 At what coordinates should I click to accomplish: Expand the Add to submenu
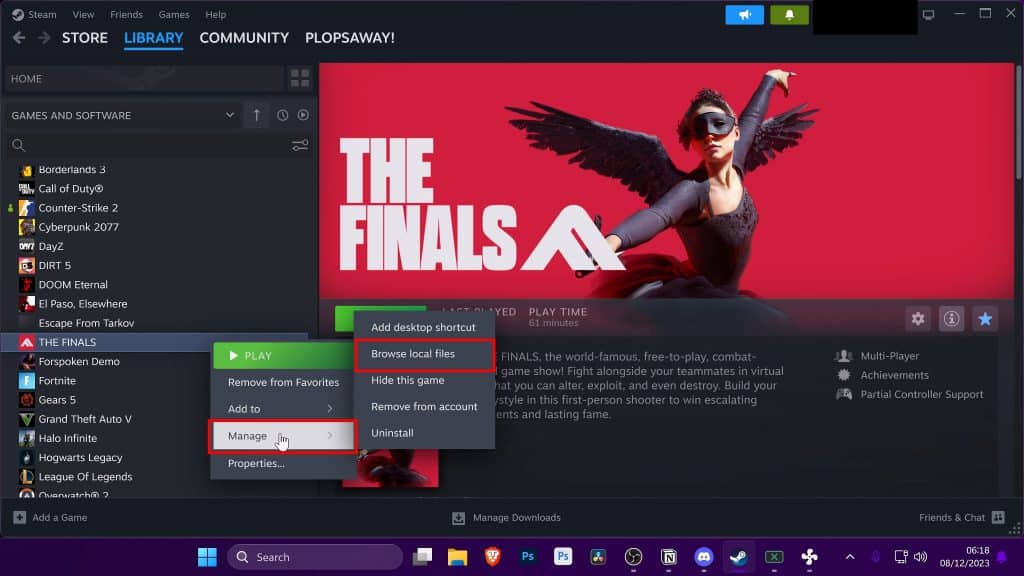(x=283, y=409)
